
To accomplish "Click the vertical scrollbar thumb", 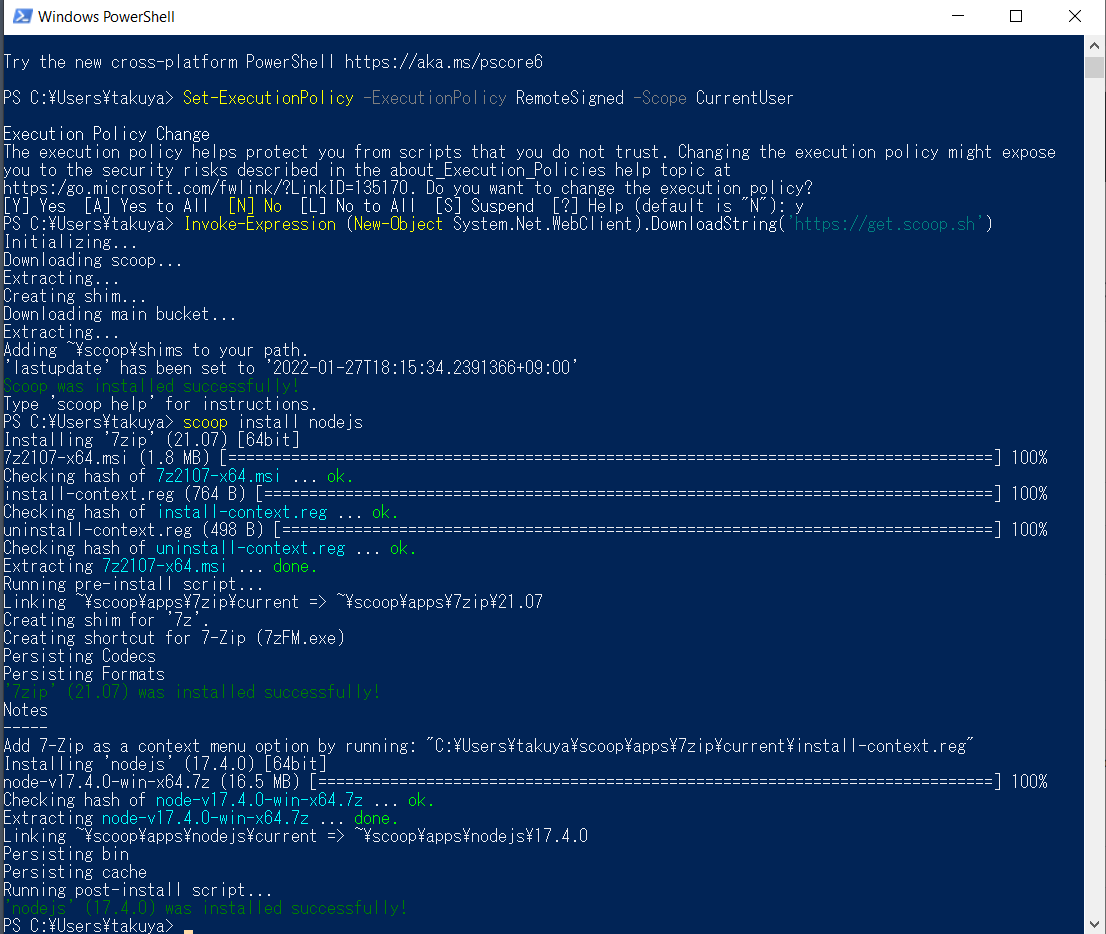I will pos(1094,68).
